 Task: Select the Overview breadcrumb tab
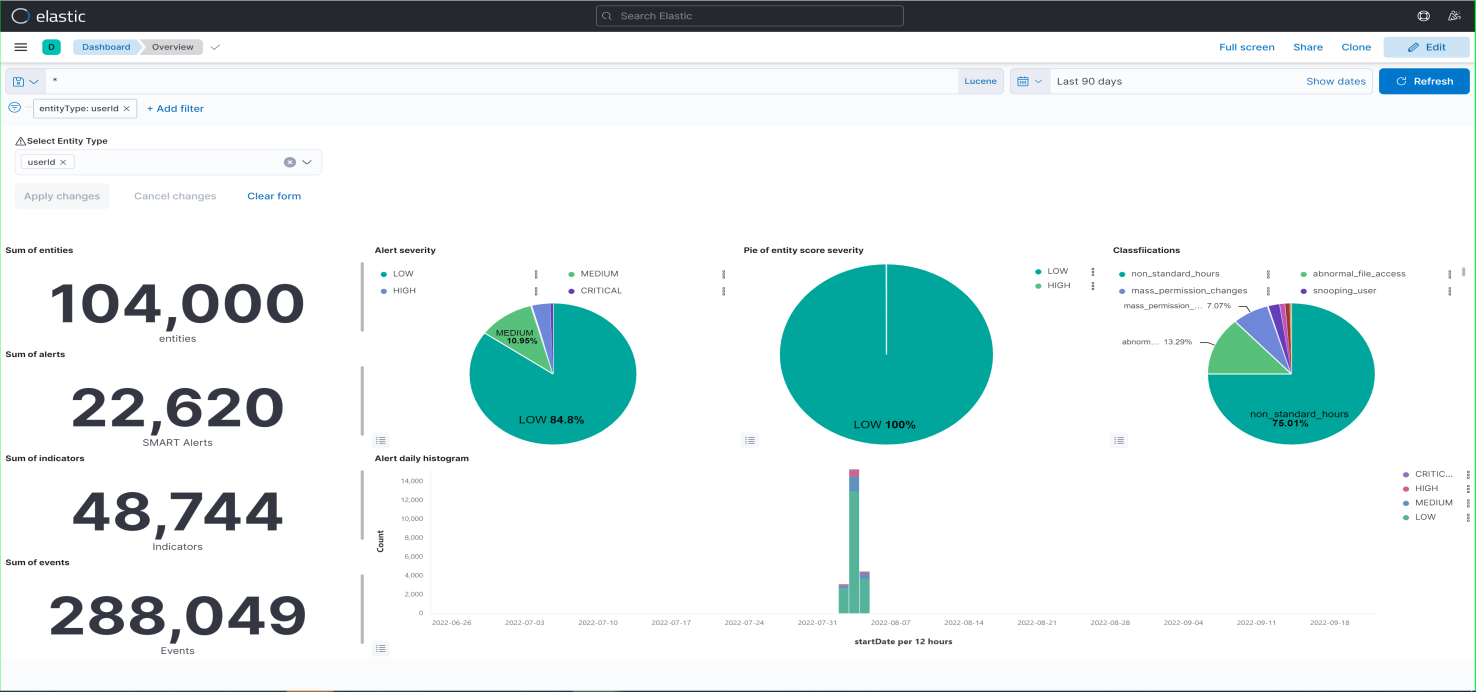(171, 46)
